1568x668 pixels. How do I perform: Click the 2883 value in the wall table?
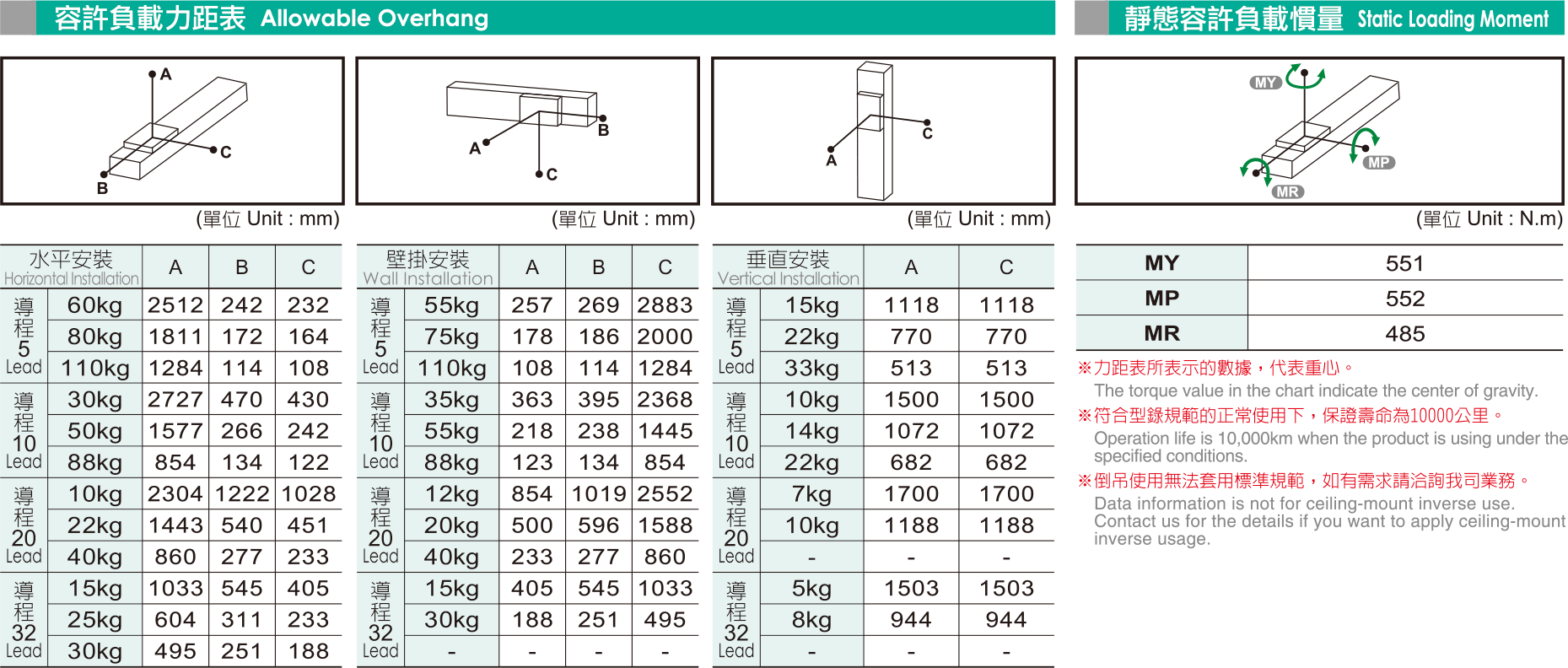(665, 305)
